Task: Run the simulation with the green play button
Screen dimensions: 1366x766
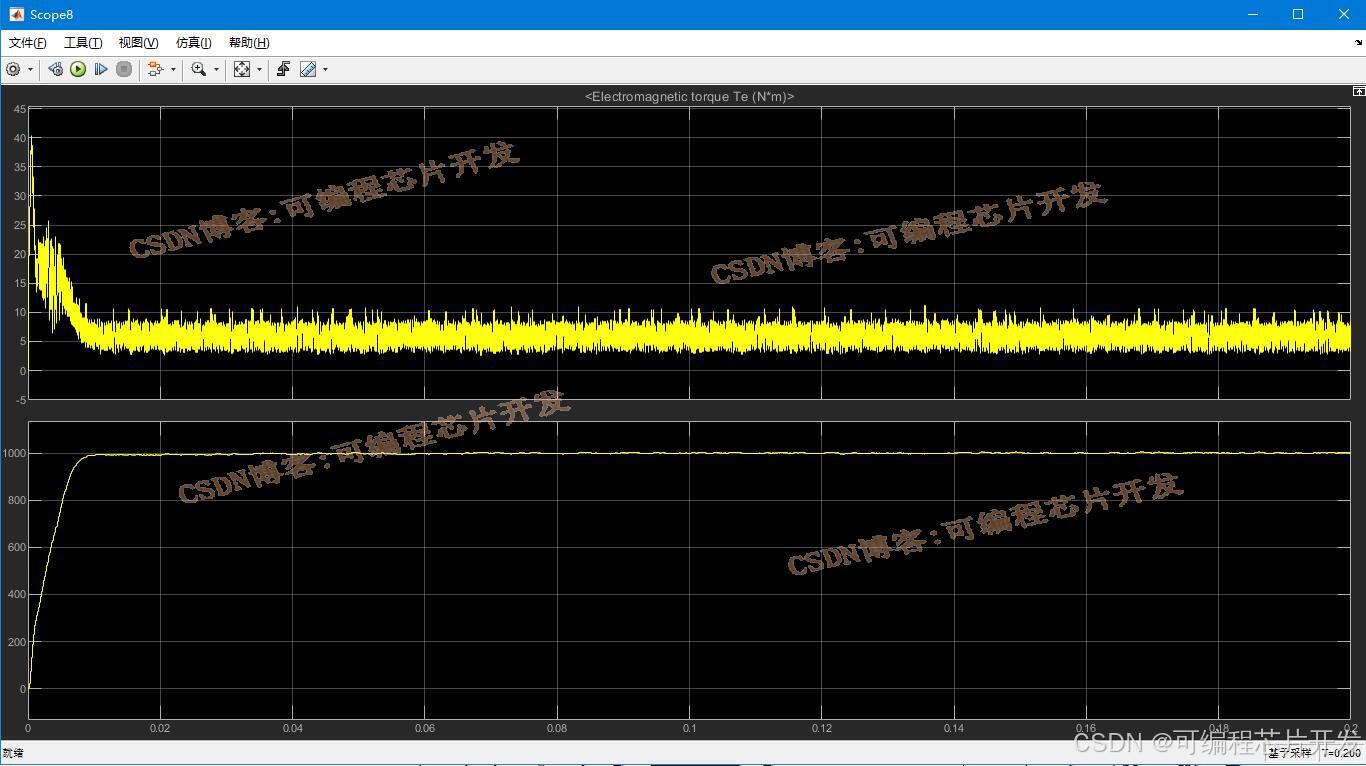Action: [78, 69]
